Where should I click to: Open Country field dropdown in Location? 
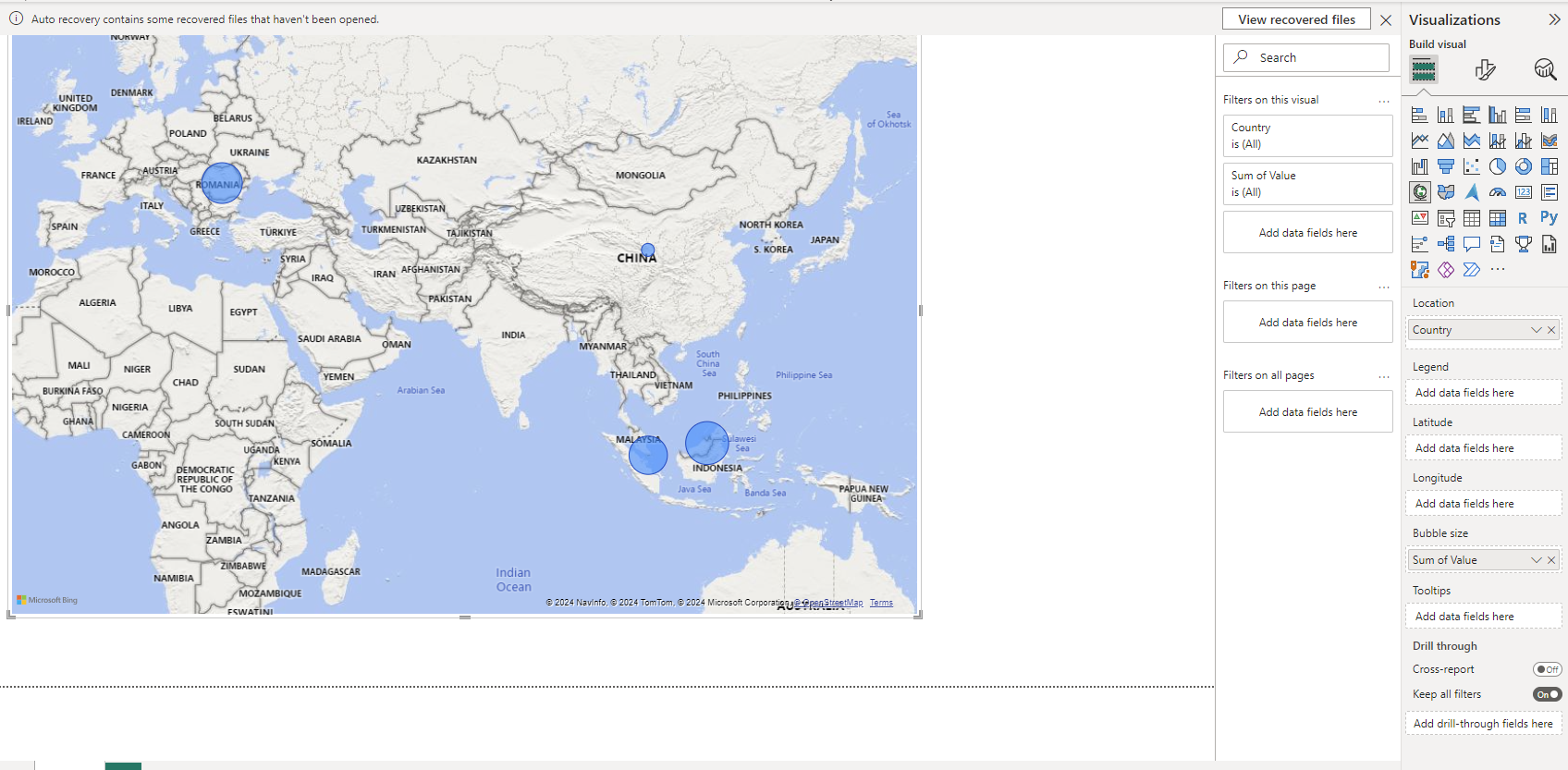pos(1536,330)
